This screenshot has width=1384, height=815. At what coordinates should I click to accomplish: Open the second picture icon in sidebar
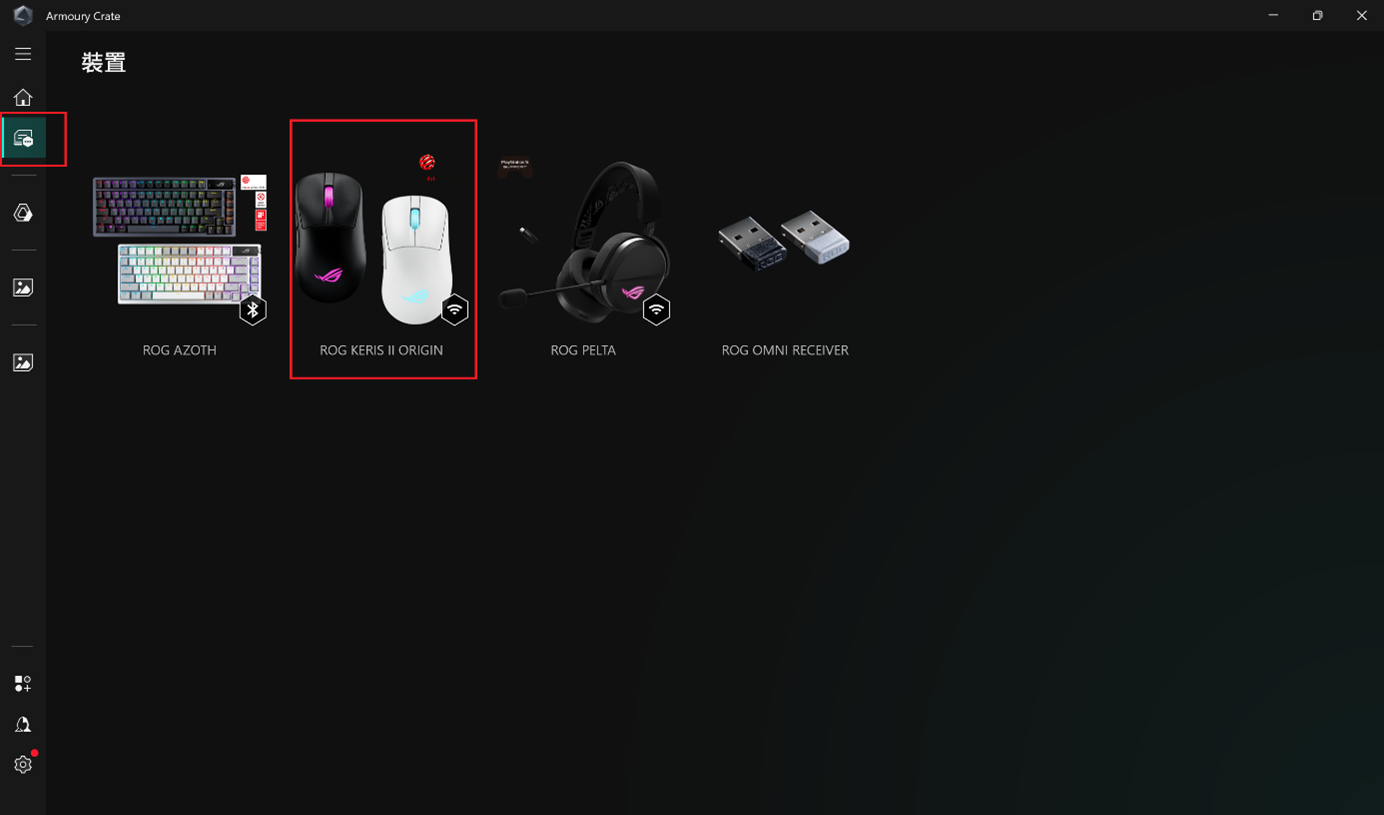coord(23,363)
